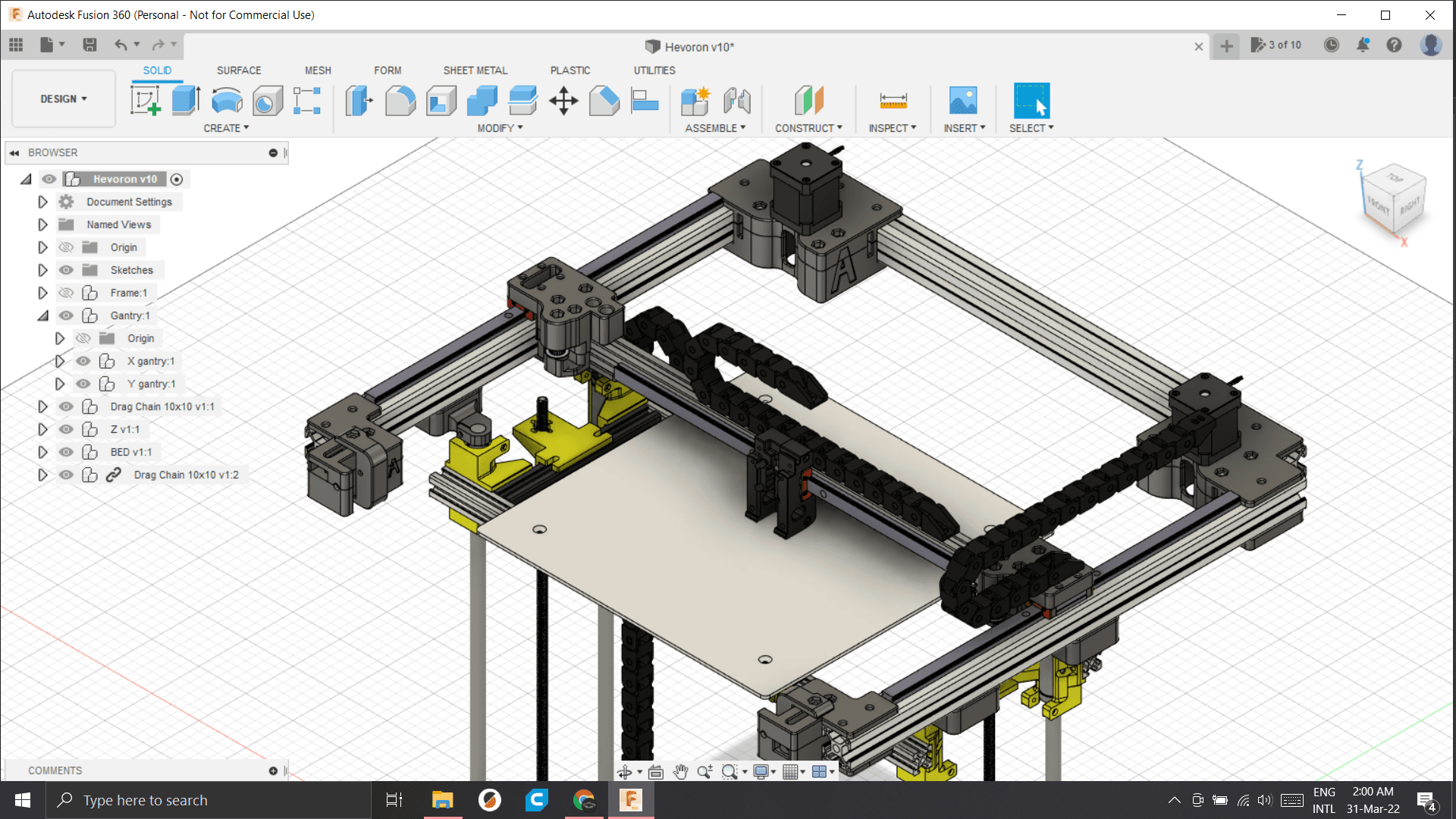Expand Document Settings node
This screenshot has width=1456, height=819.
coord(43,202)
